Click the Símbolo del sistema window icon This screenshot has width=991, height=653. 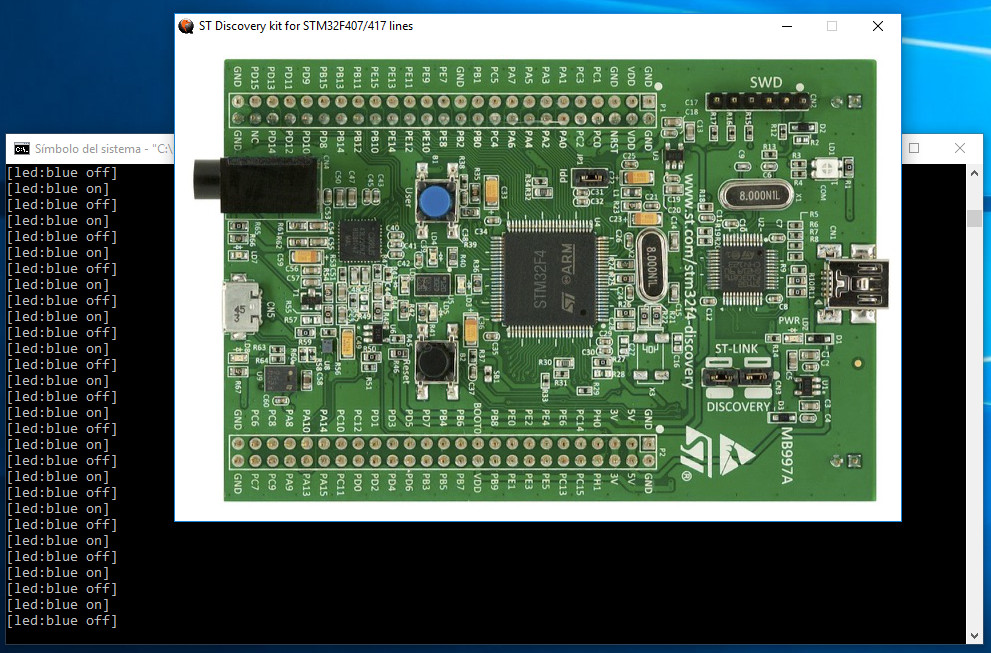tap(22, 149)
